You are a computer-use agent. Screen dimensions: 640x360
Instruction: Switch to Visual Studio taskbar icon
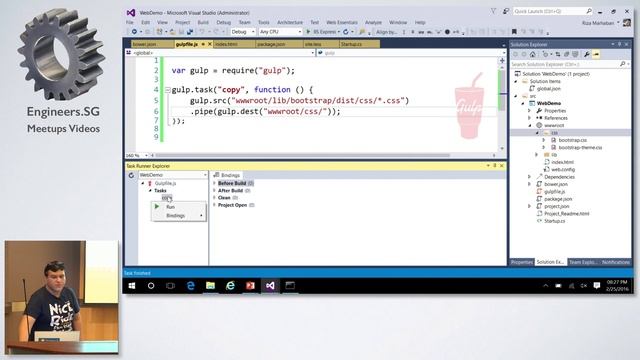tap(270, 286)
